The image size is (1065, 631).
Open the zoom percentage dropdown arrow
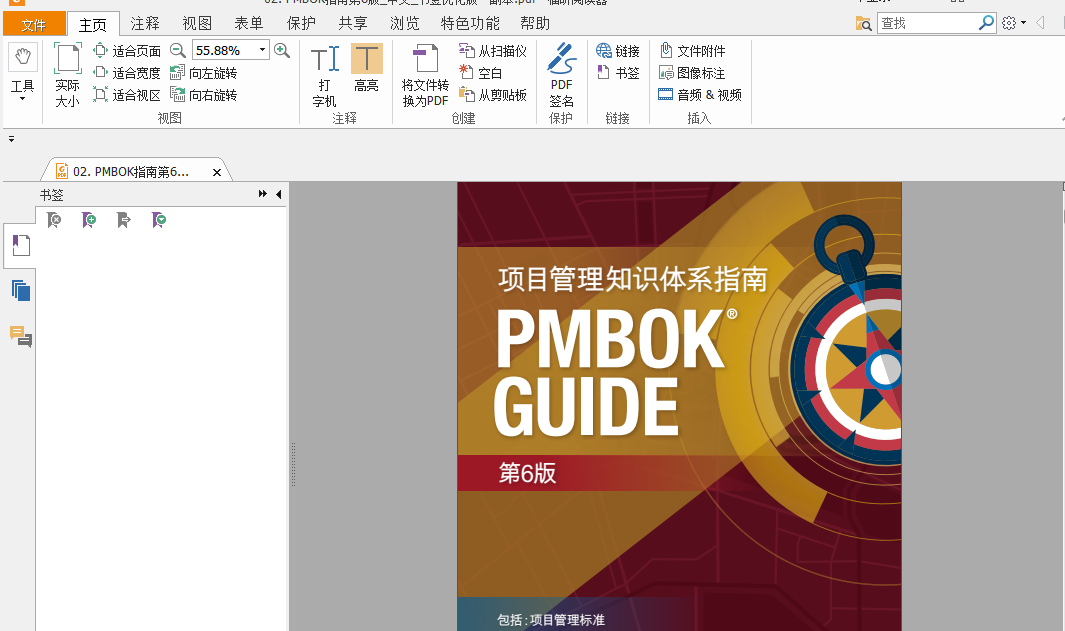click(x=262, y=50)
